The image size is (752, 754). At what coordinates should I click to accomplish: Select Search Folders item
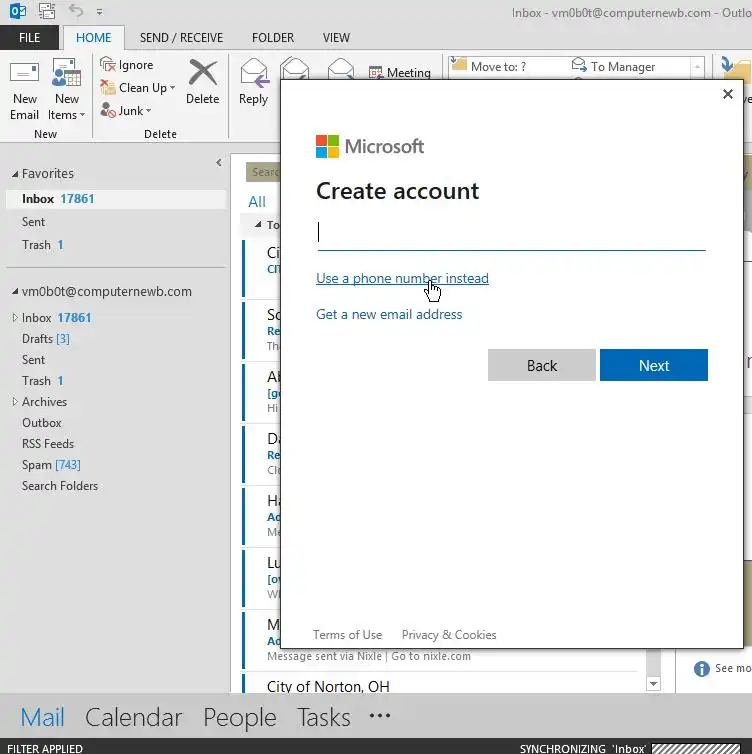pos(60,486)
